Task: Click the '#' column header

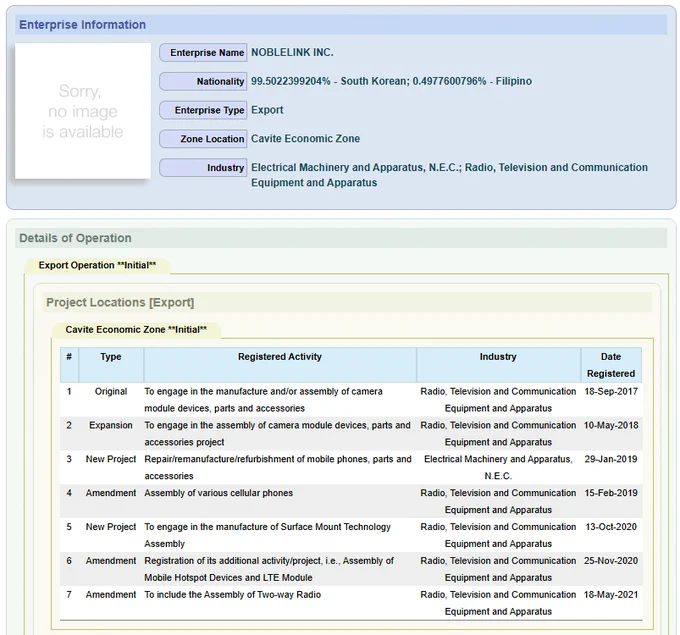Action: 69,365
